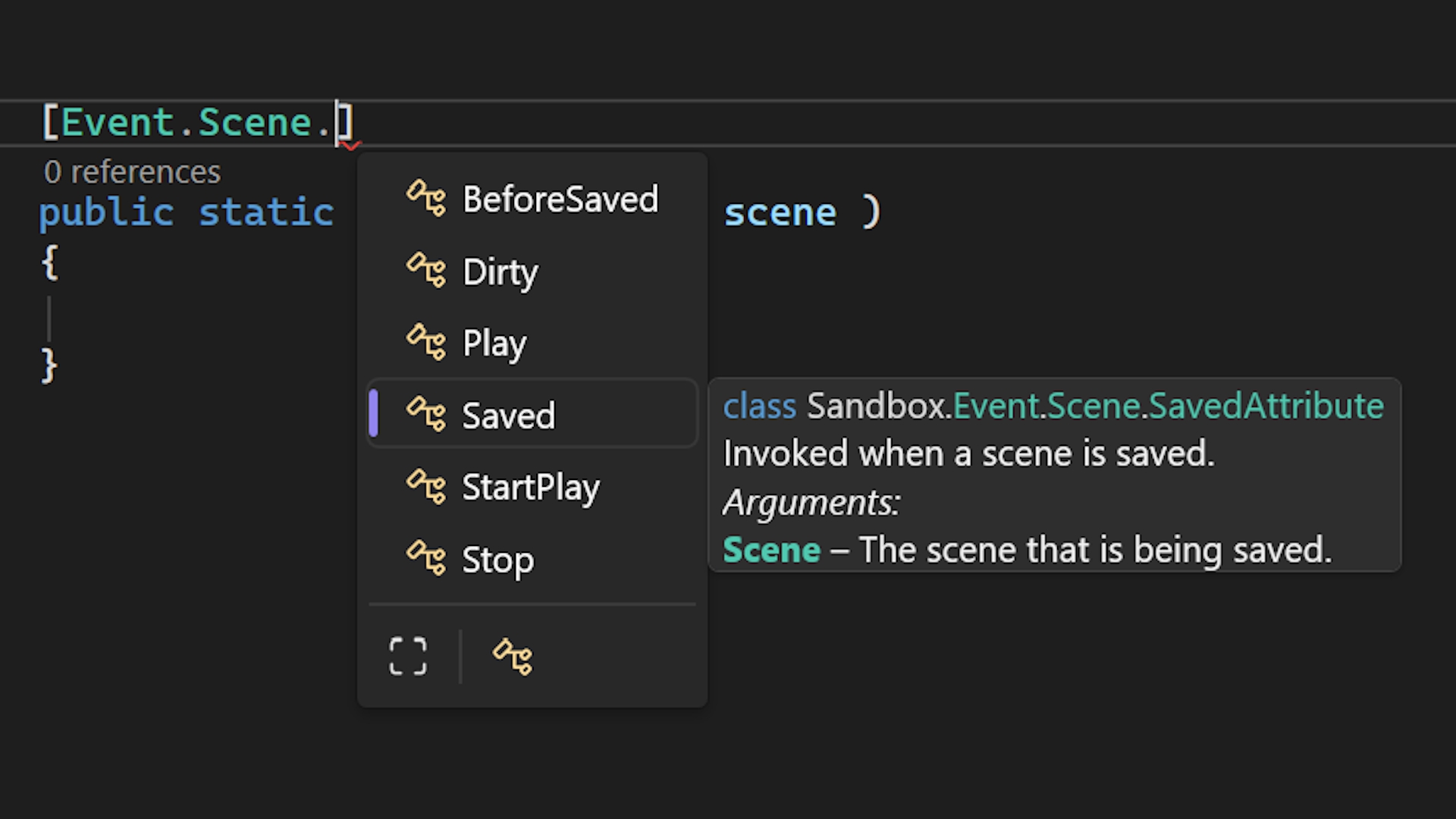
Task: Click the scene parameter in method signature
Action: [780, 212]
